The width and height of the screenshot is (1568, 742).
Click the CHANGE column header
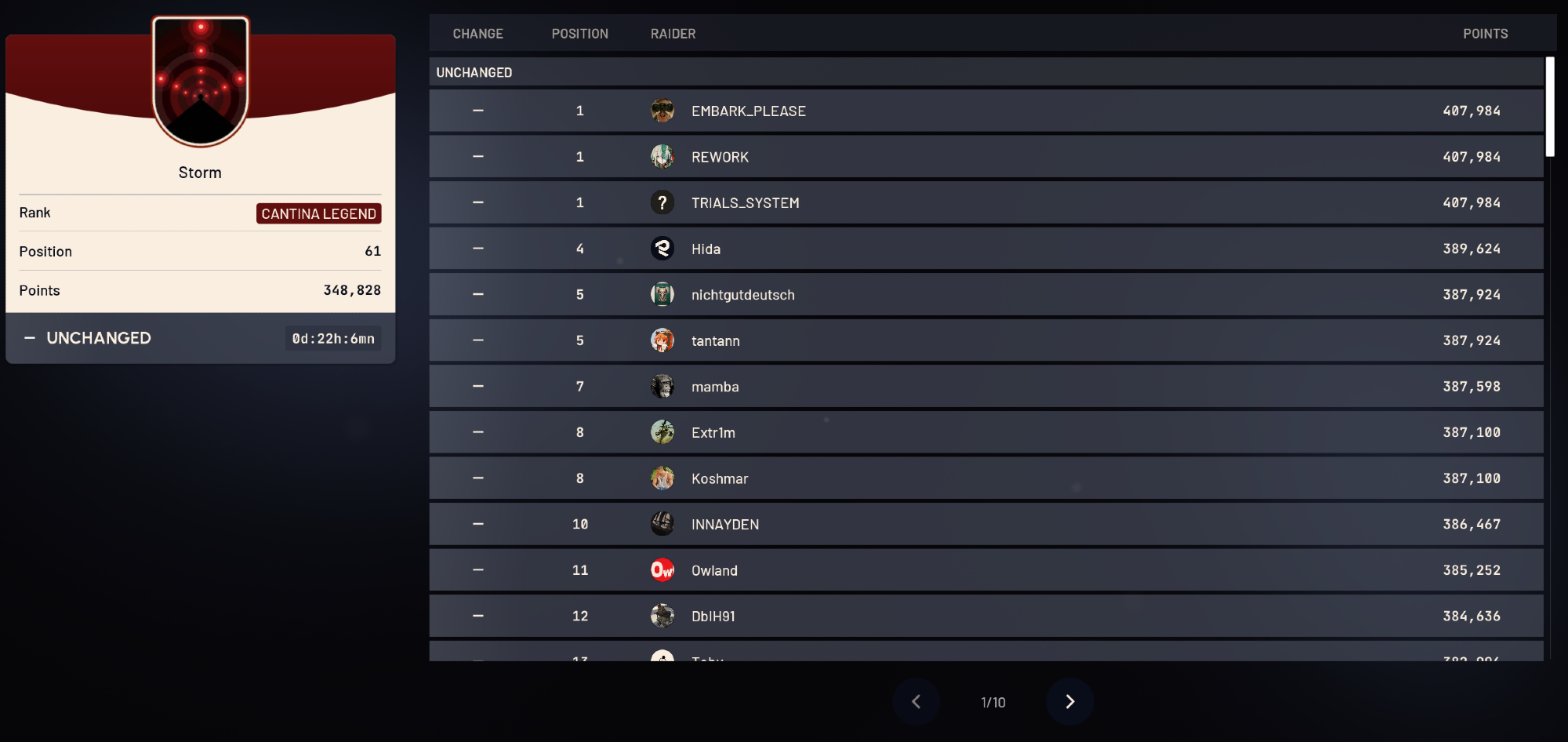click(x=477, y=34)
